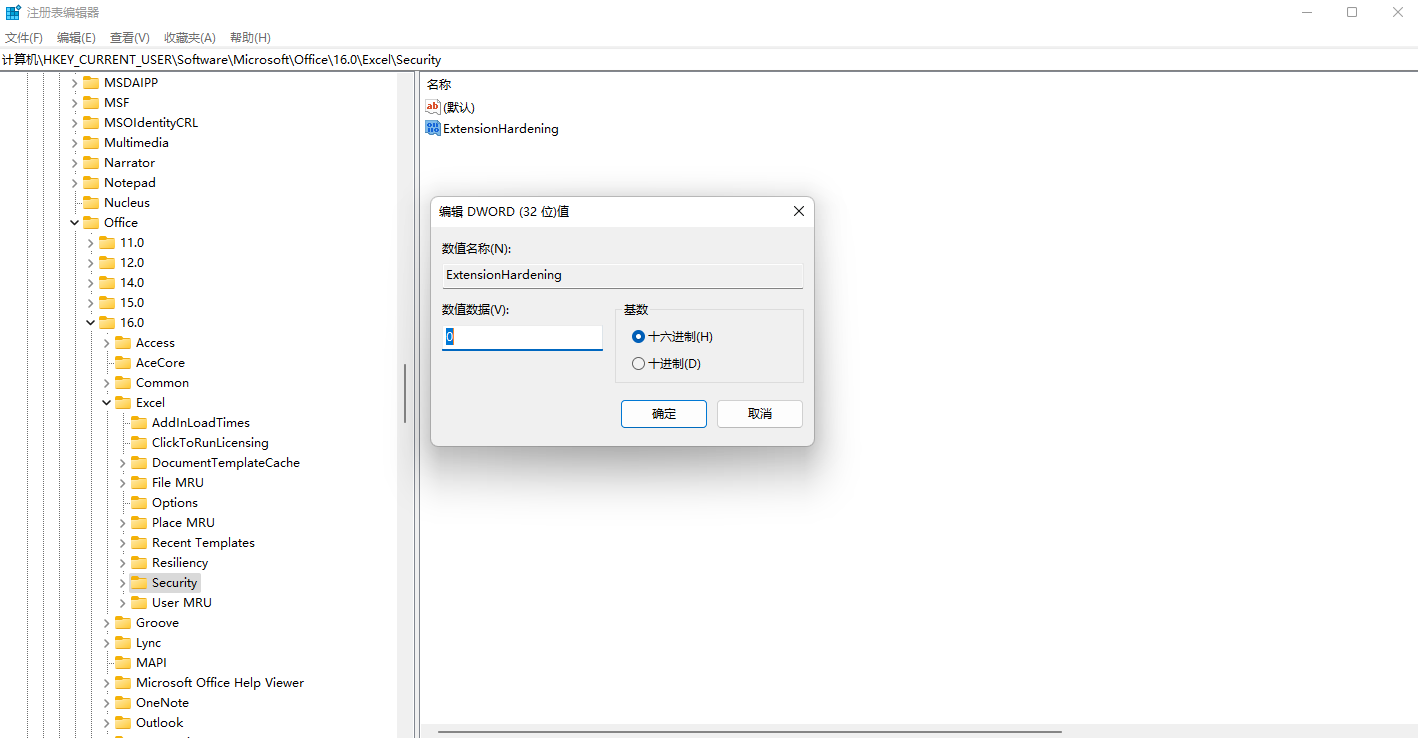This screenshot has height=738, width=1418.
Task: Click the Options folder icon
Action: pyautogui.click(x=139, y=502)
